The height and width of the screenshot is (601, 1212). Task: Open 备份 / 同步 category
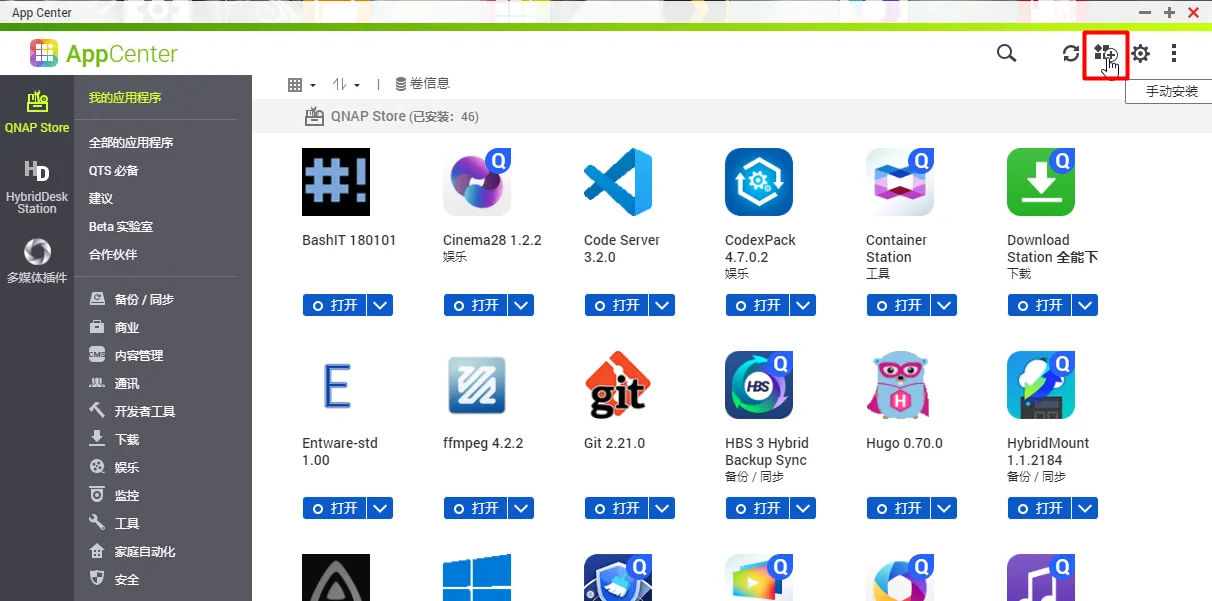(143, 299)
